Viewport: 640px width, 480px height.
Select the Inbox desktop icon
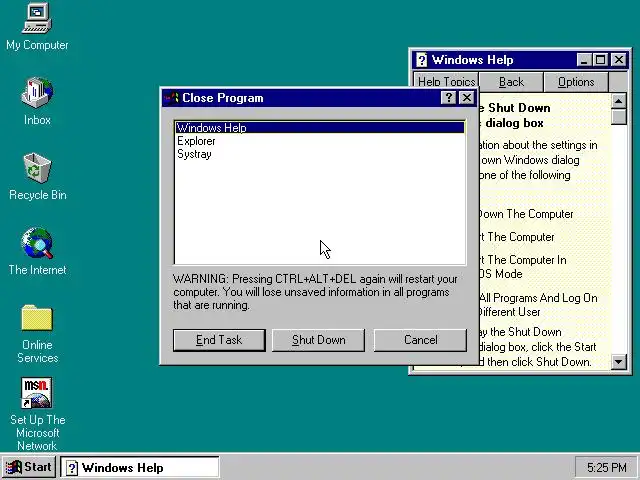click(x=37, y=101)
